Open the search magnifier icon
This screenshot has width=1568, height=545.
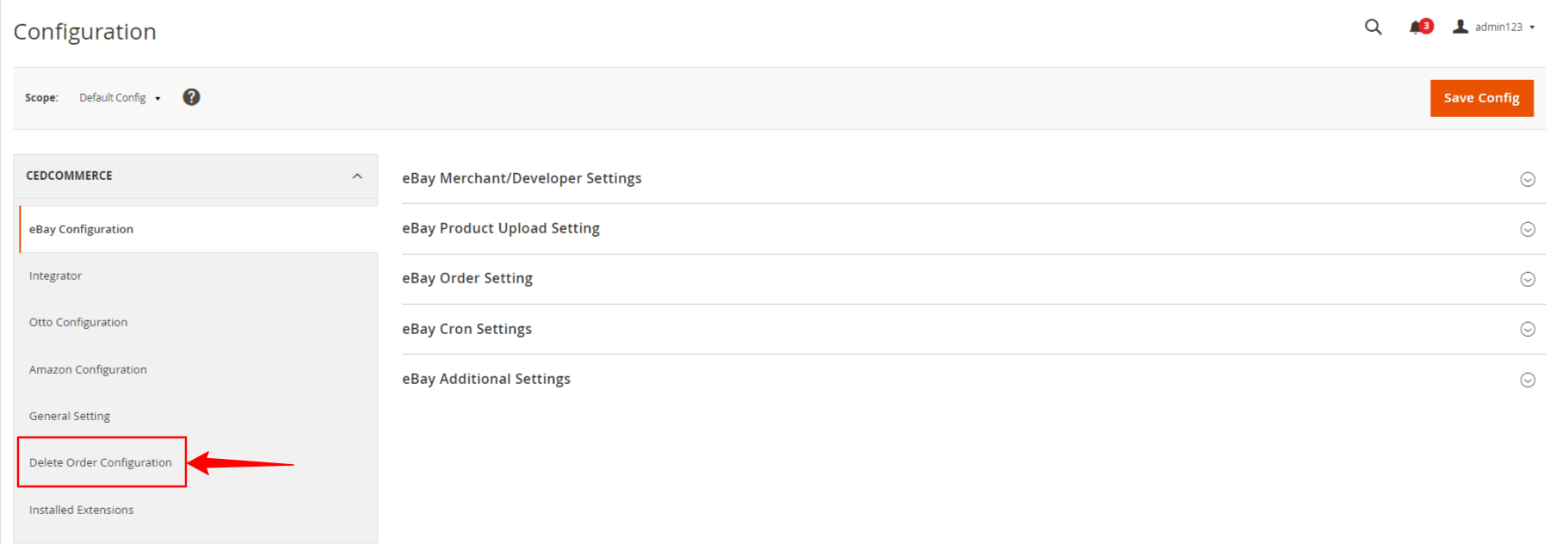[x=1373, y=27]
